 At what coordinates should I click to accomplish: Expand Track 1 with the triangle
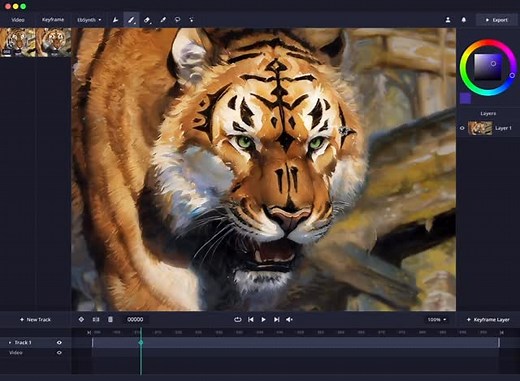(10, 343)
